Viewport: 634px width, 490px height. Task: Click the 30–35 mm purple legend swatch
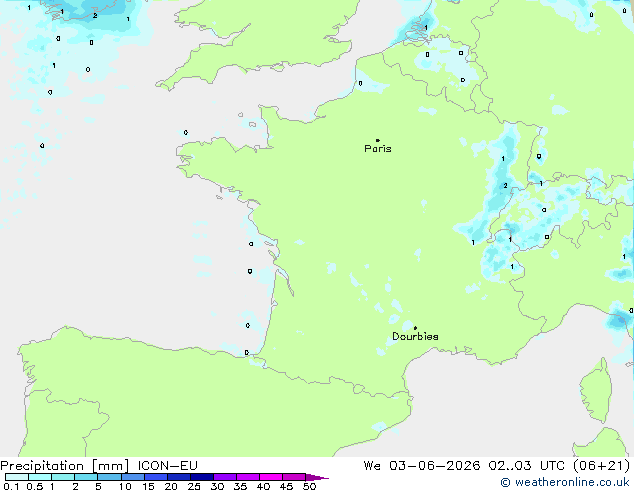point(224,477)
